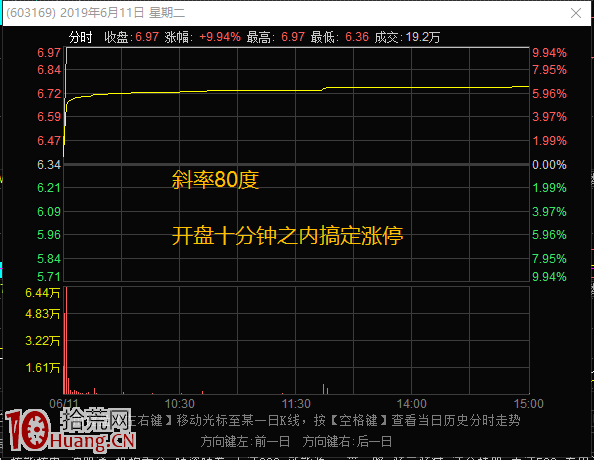
Task: Click the 3.22万 volume axis label
Action: (x=42, y=341)
